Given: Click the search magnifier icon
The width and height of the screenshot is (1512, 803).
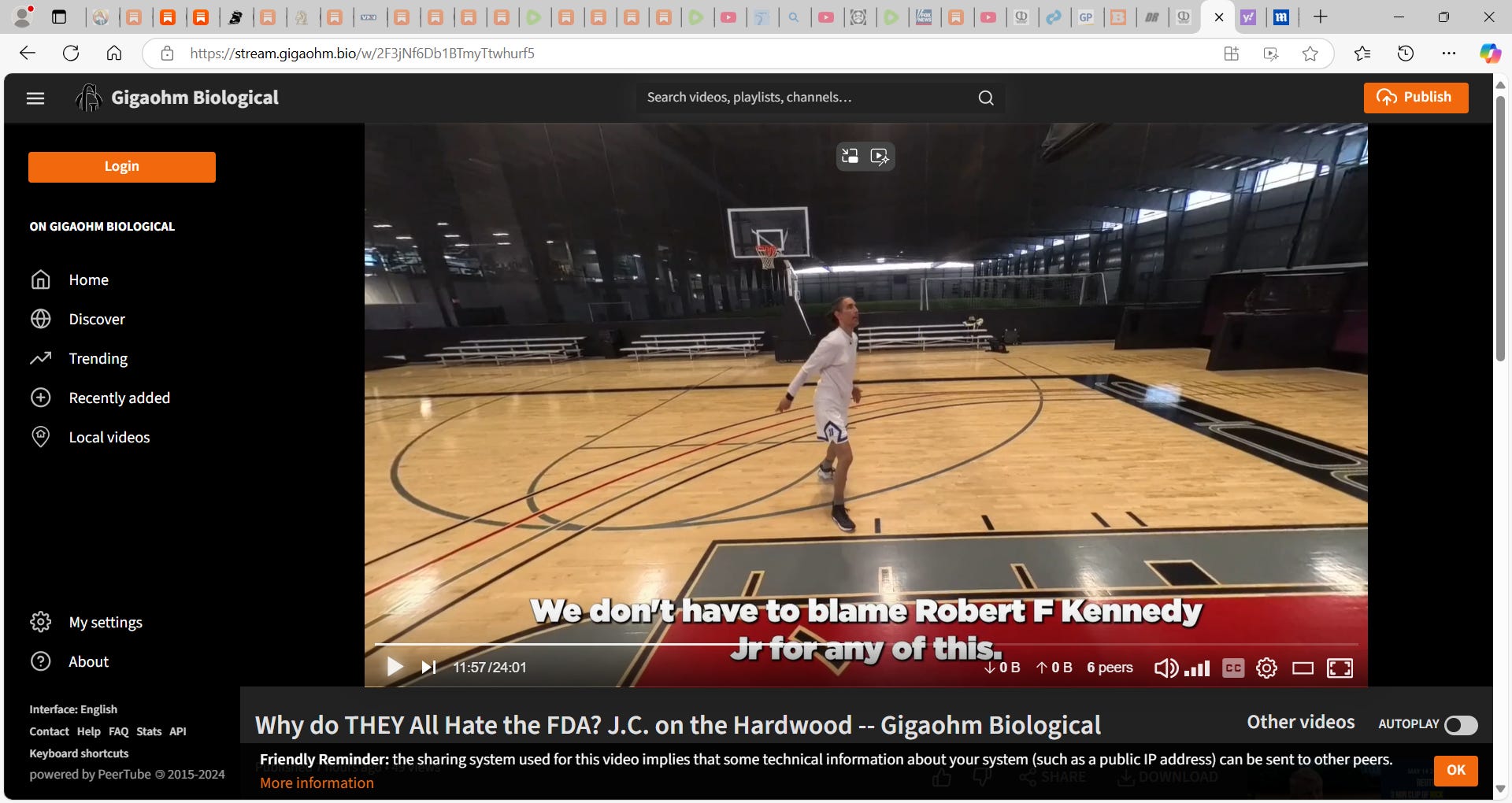Looking at the screenshot, I should pos(986,98).
